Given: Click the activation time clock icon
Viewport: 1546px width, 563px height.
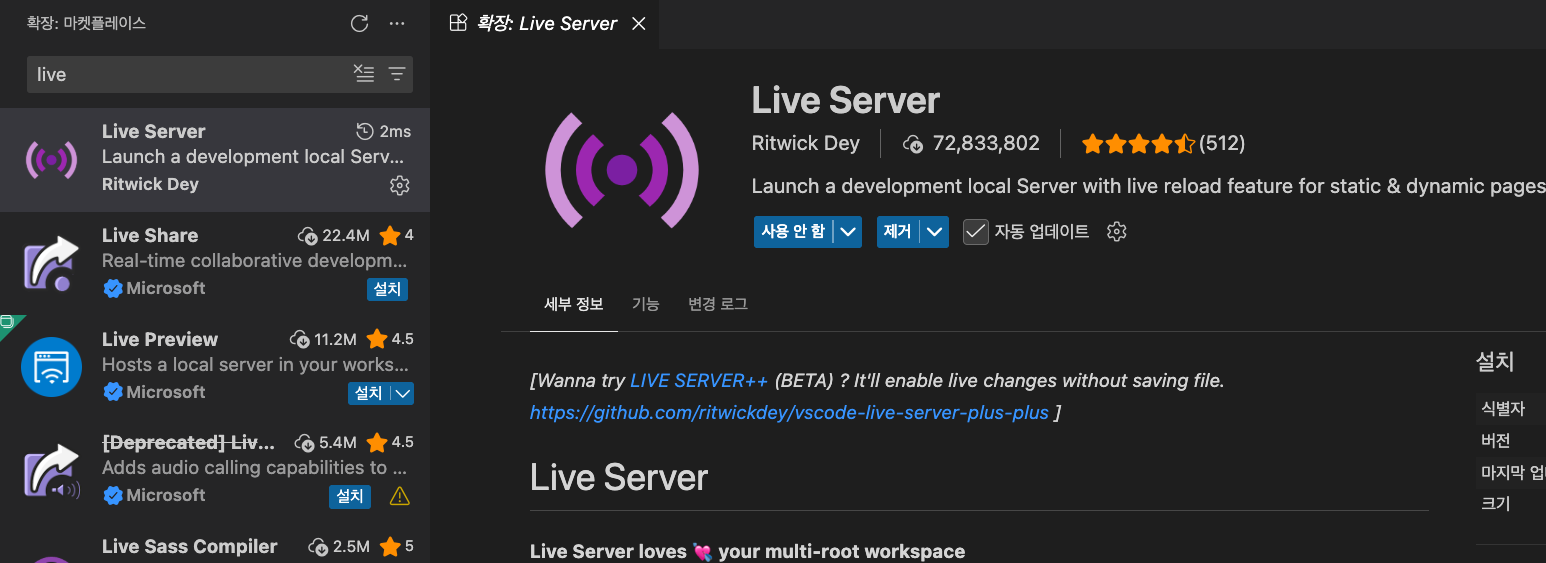Looking at the screenshot, I should pos(366,131).
